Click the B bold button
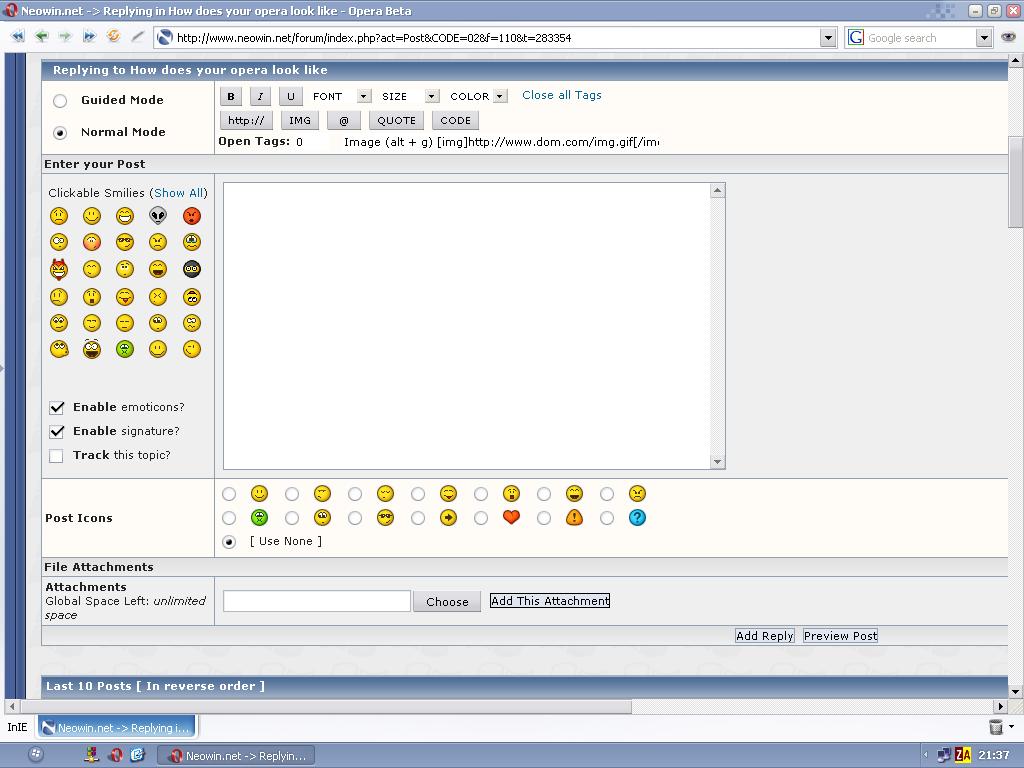Screen dimensions: 1024x768 (x=231, y=97)
